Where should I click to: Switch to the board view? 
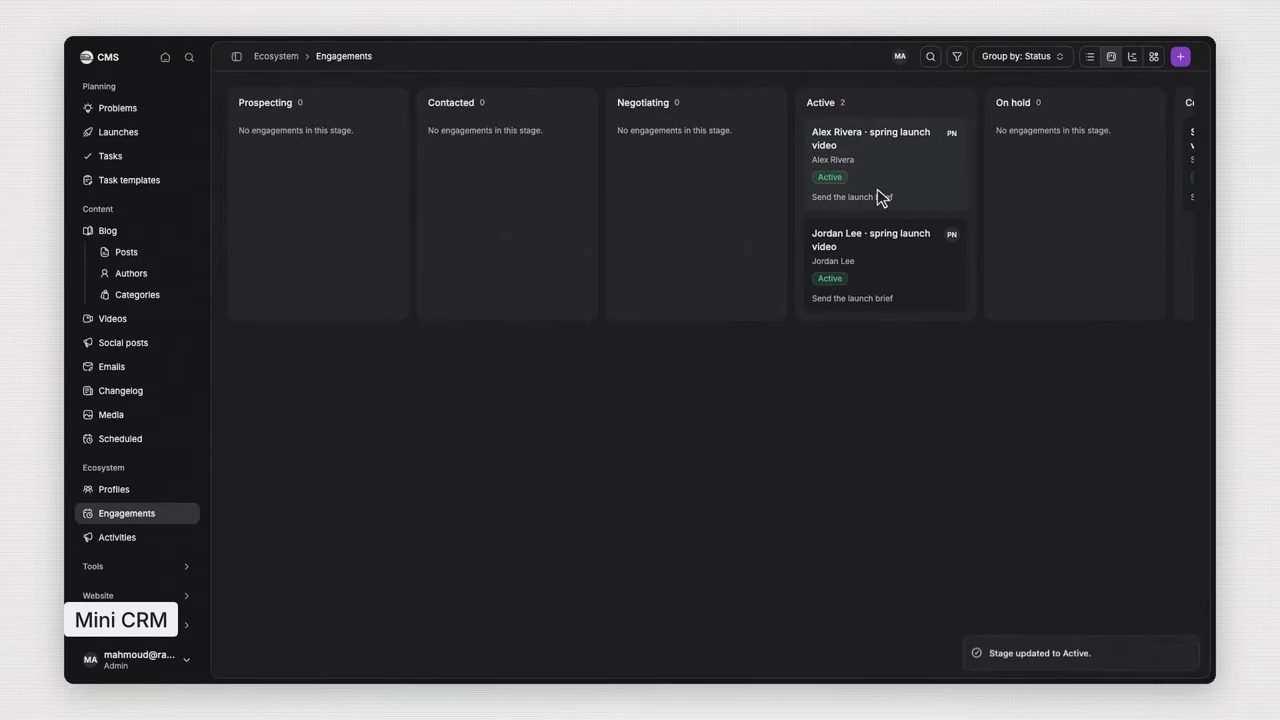tap(1111, 57)
